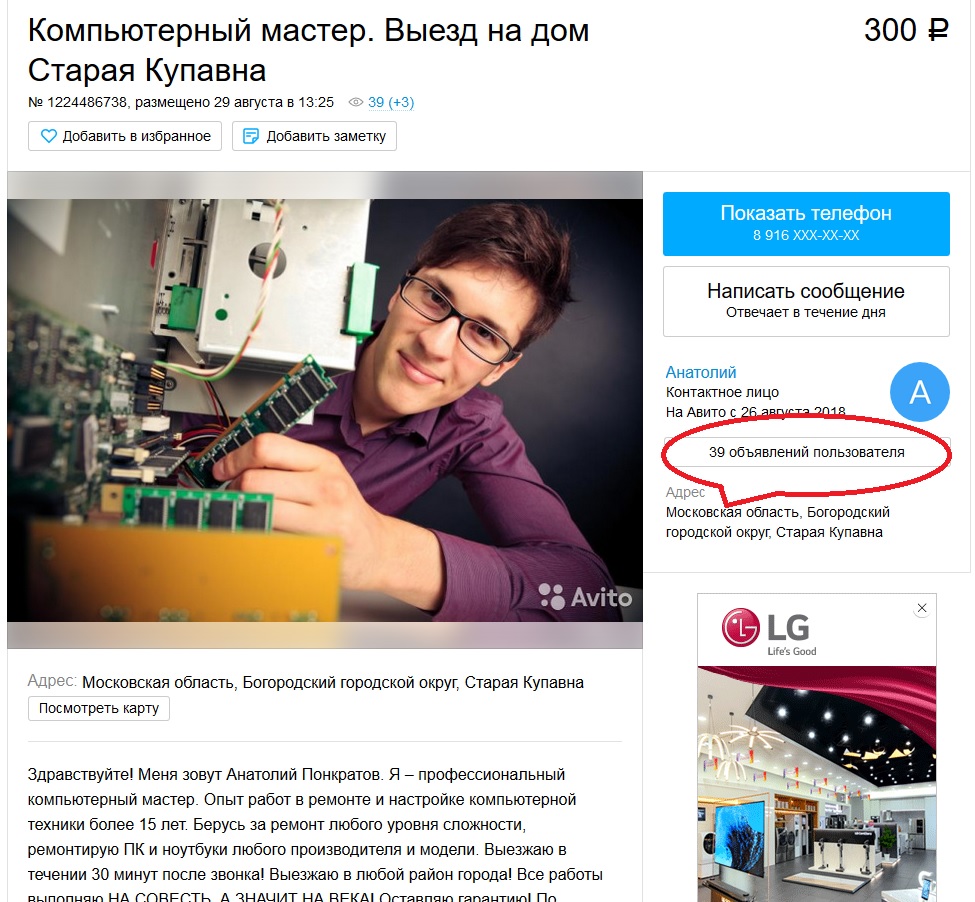Click the LG showroom ad image

point(816,783)
